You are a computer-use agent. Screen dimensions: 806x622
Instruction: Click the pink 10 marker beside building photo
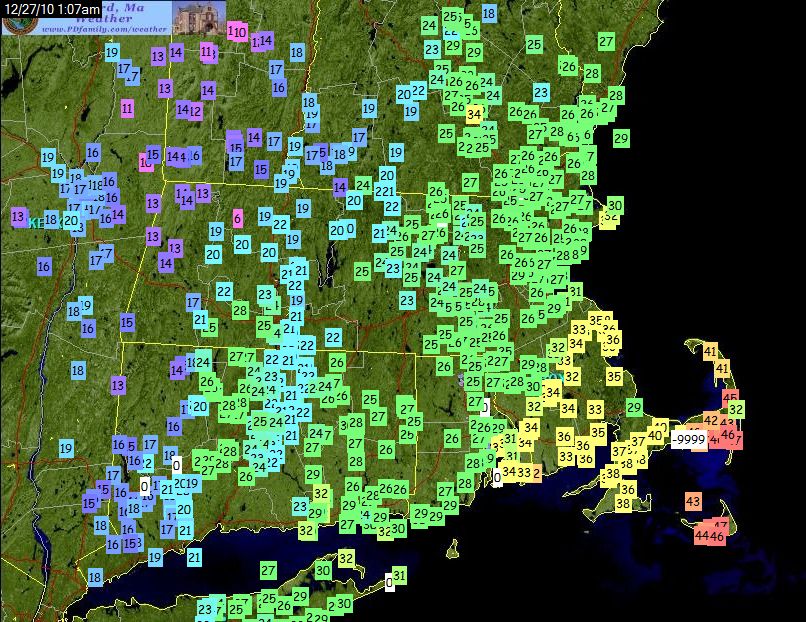pyautogui.click(x=238, y=31)
